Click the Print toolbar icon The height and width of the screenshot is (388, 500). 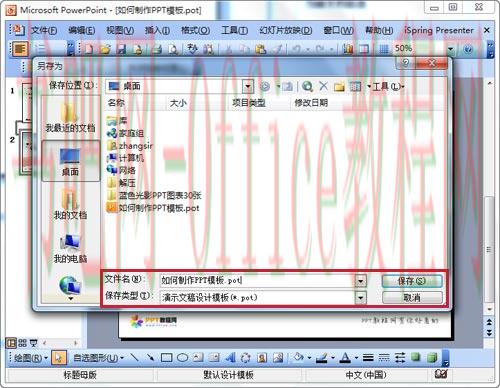(x=157, y=49)
